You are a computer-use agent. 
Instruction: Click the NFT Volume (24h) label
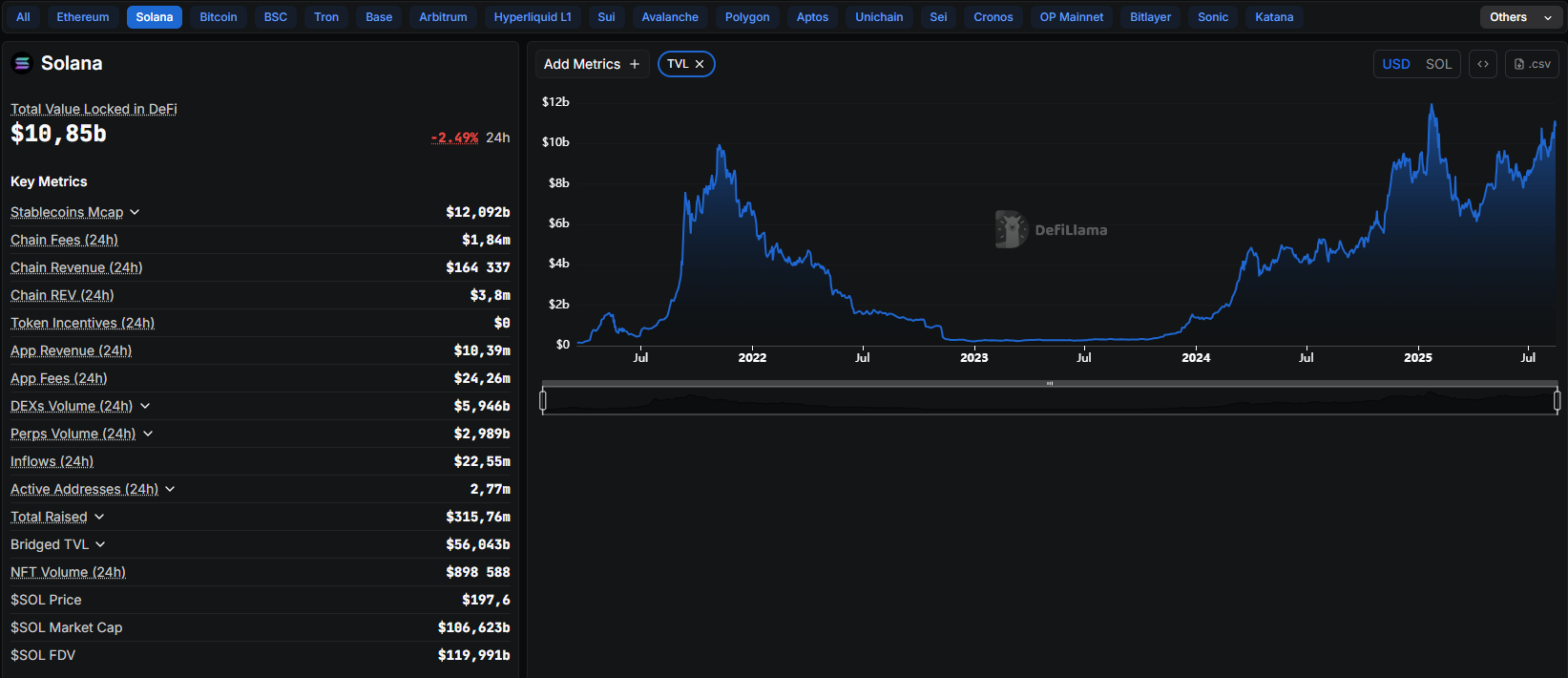68,572
